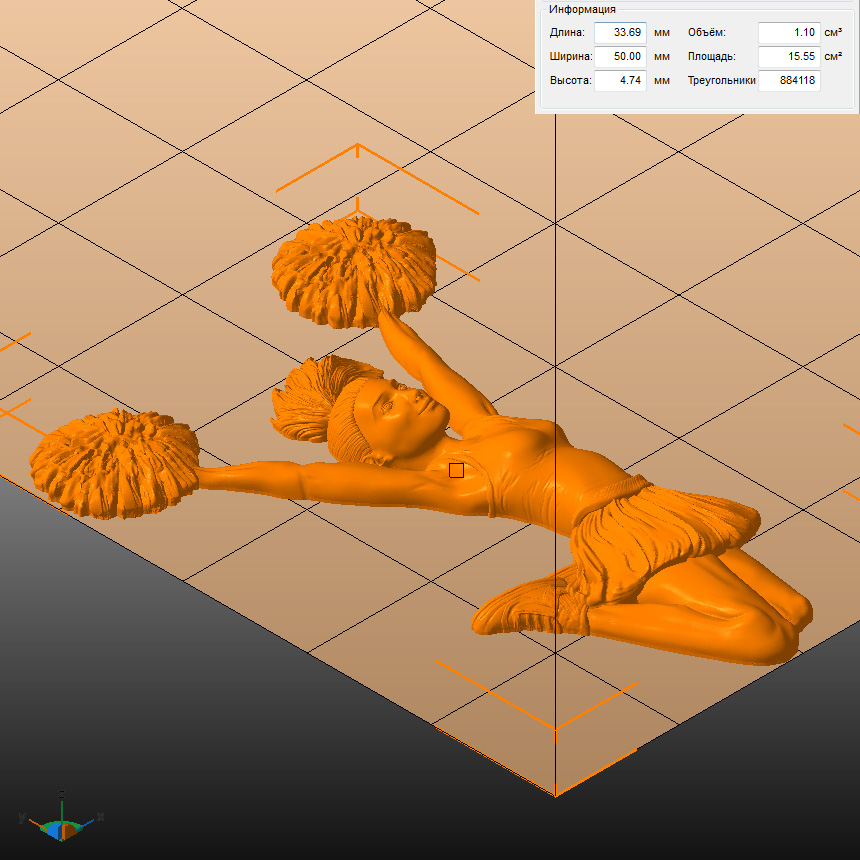Select the left pom-pom of the model
860x860 pixels.
tap(113, 462)
